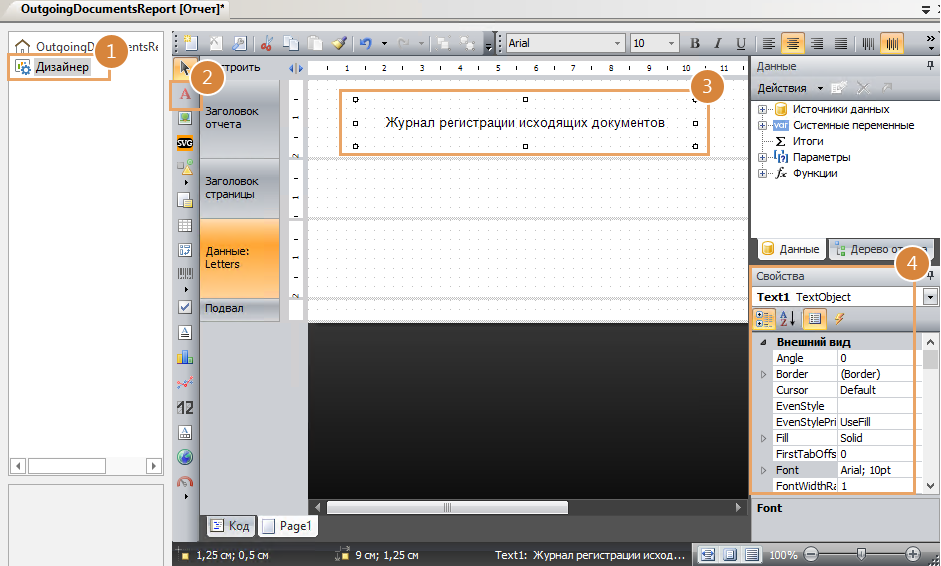Open the Arial font name dropdown
Viewport: 941px width, 566px height.
pyautogui.click(x=617, y=44)
